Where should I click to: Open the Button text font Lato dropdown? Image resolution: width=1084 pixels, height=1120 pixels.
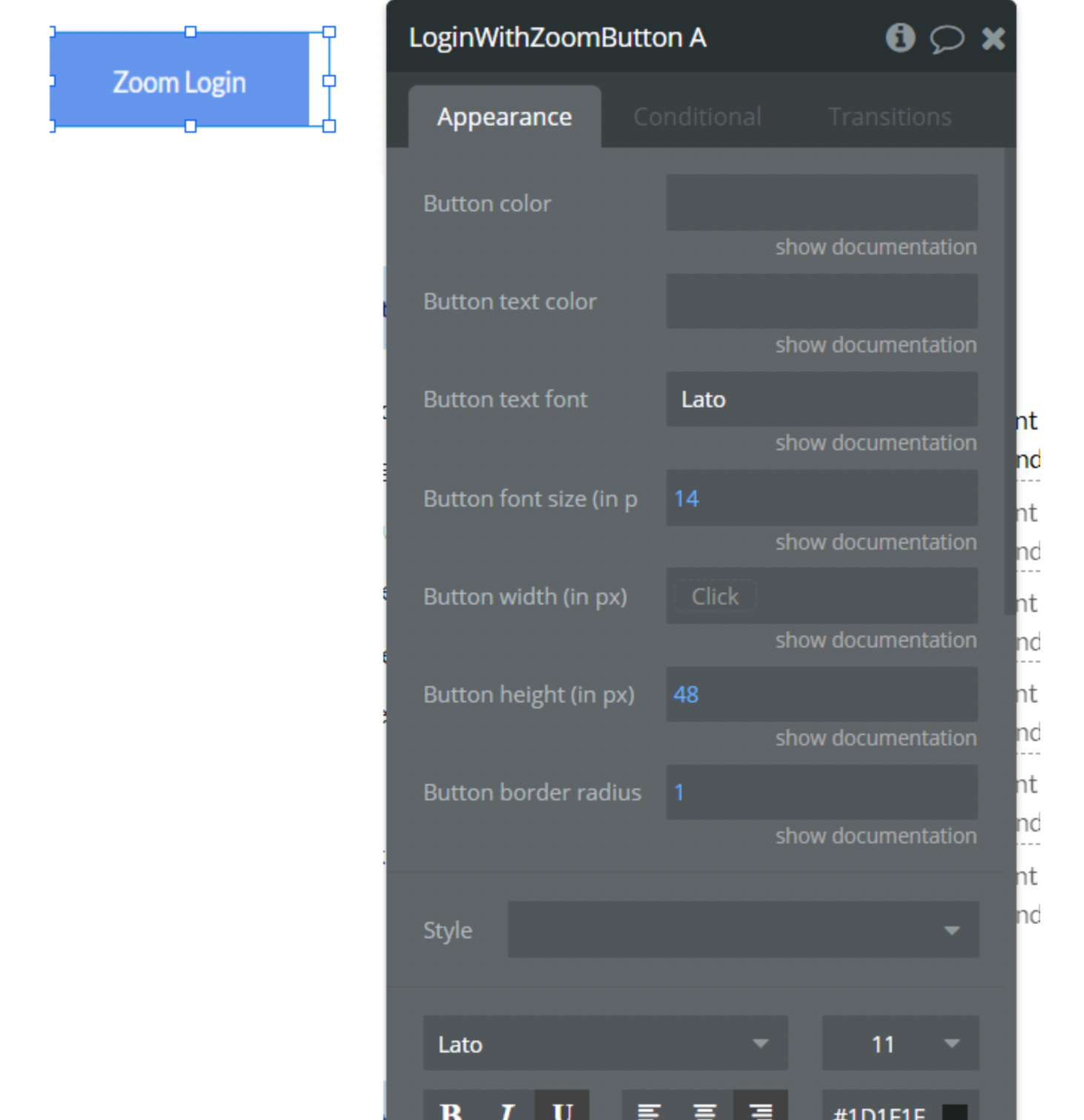[x=822, y=399]
